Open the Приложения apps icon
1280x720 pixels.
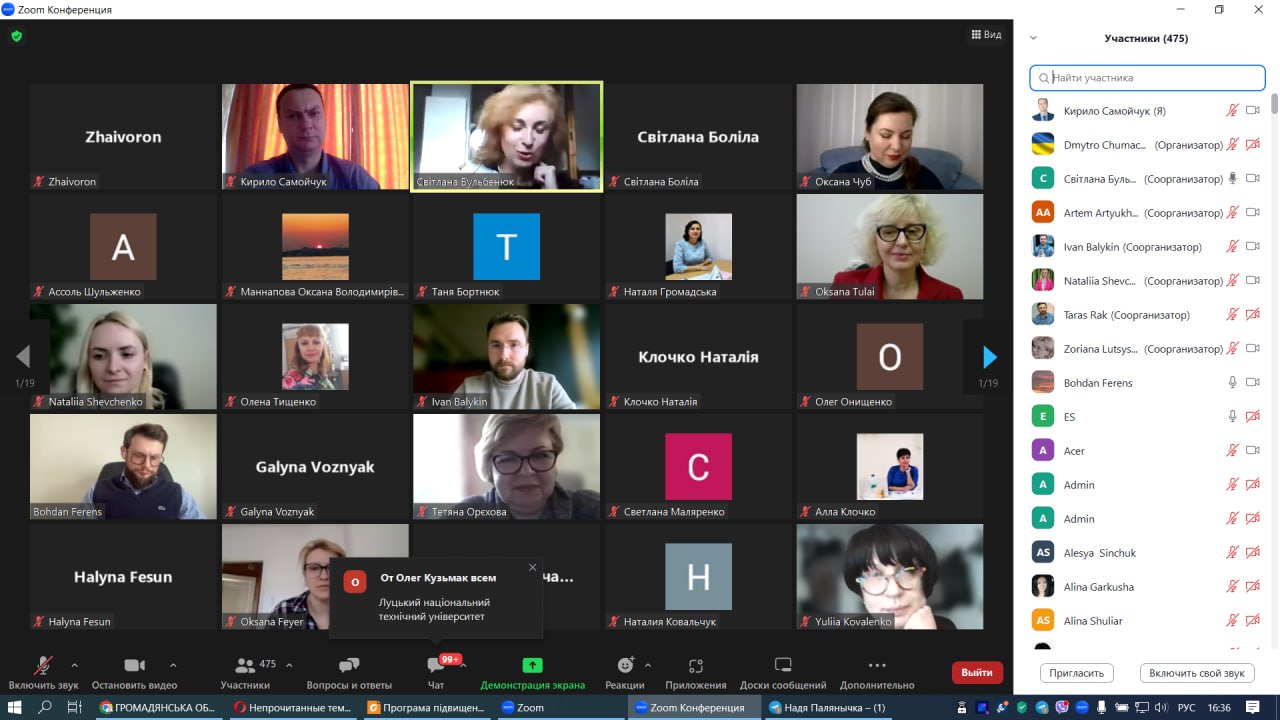pos(696,665)
